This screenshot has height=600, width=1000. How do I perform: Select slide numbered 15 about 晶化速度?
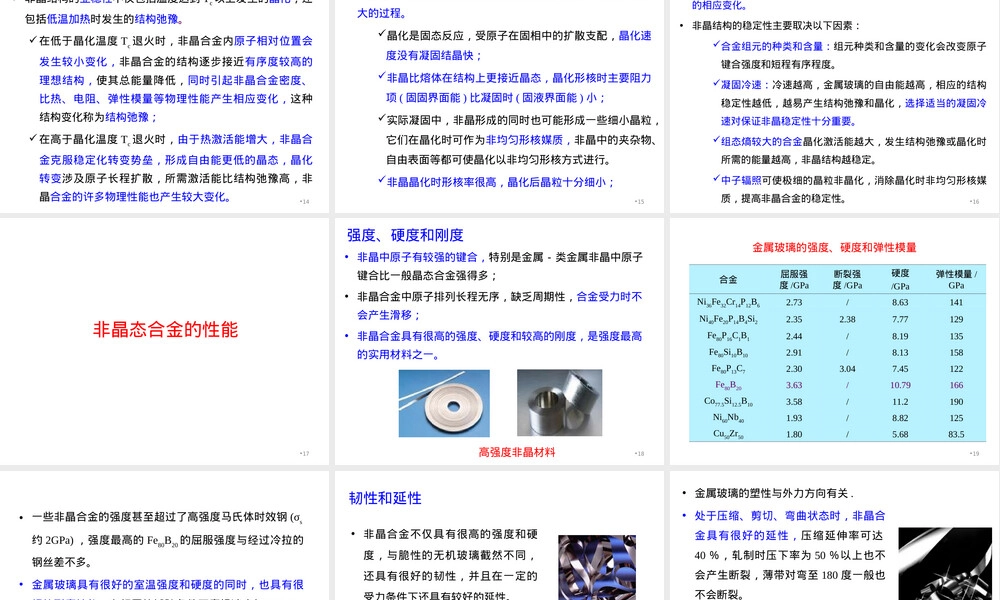point(499,106)
